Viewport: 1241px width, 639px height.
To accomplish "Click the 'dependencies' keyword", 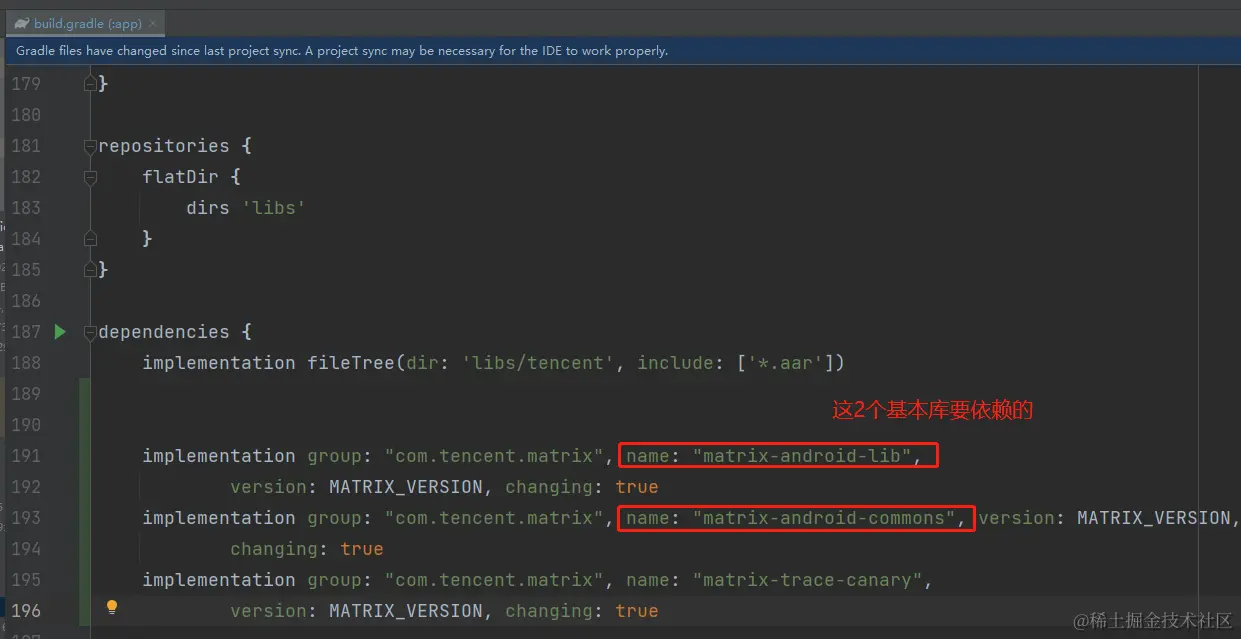I will 164,332.
